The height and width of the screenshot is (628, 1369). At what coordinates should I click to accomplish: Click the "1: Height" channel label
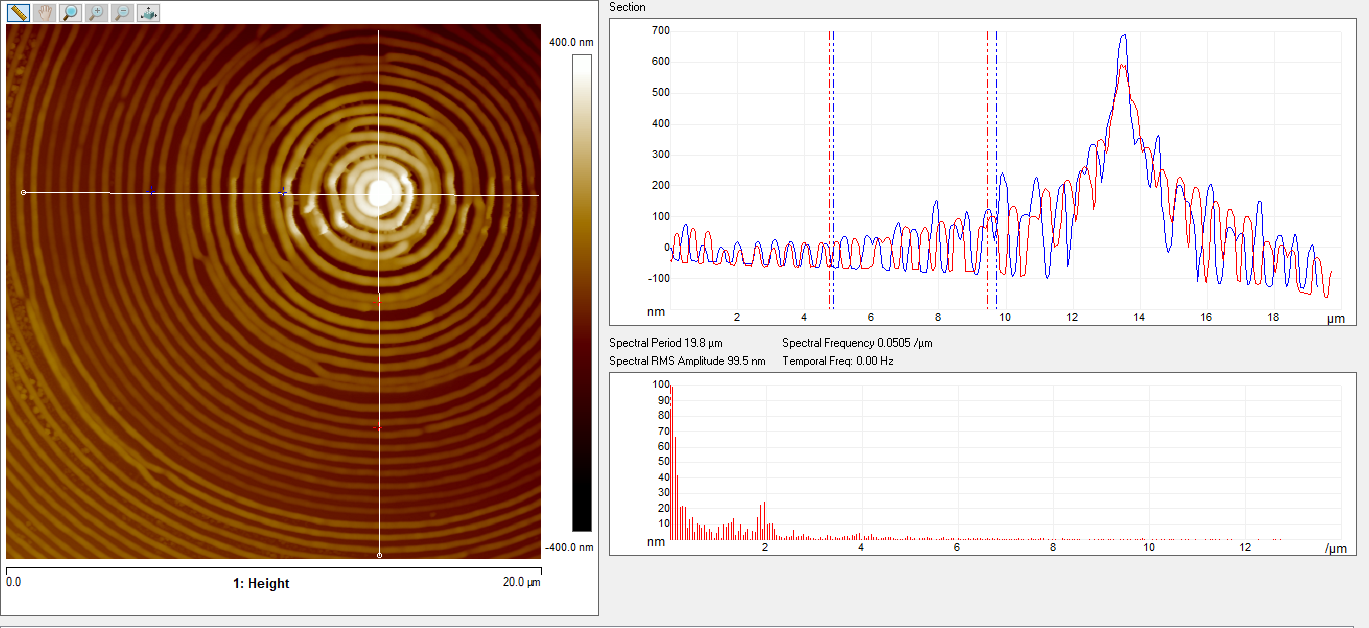point(261,583)
